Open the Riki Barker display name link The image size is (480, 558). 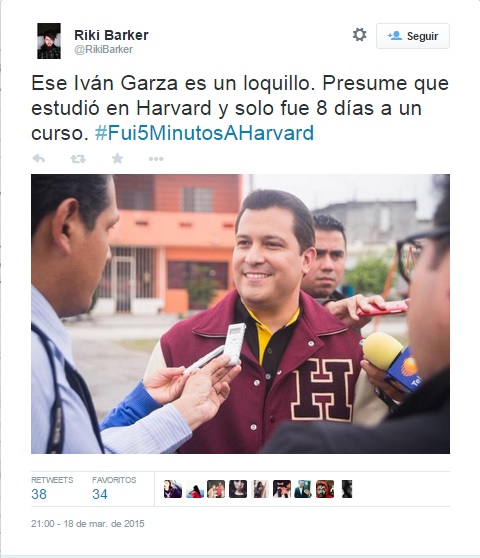click(111, 35)
